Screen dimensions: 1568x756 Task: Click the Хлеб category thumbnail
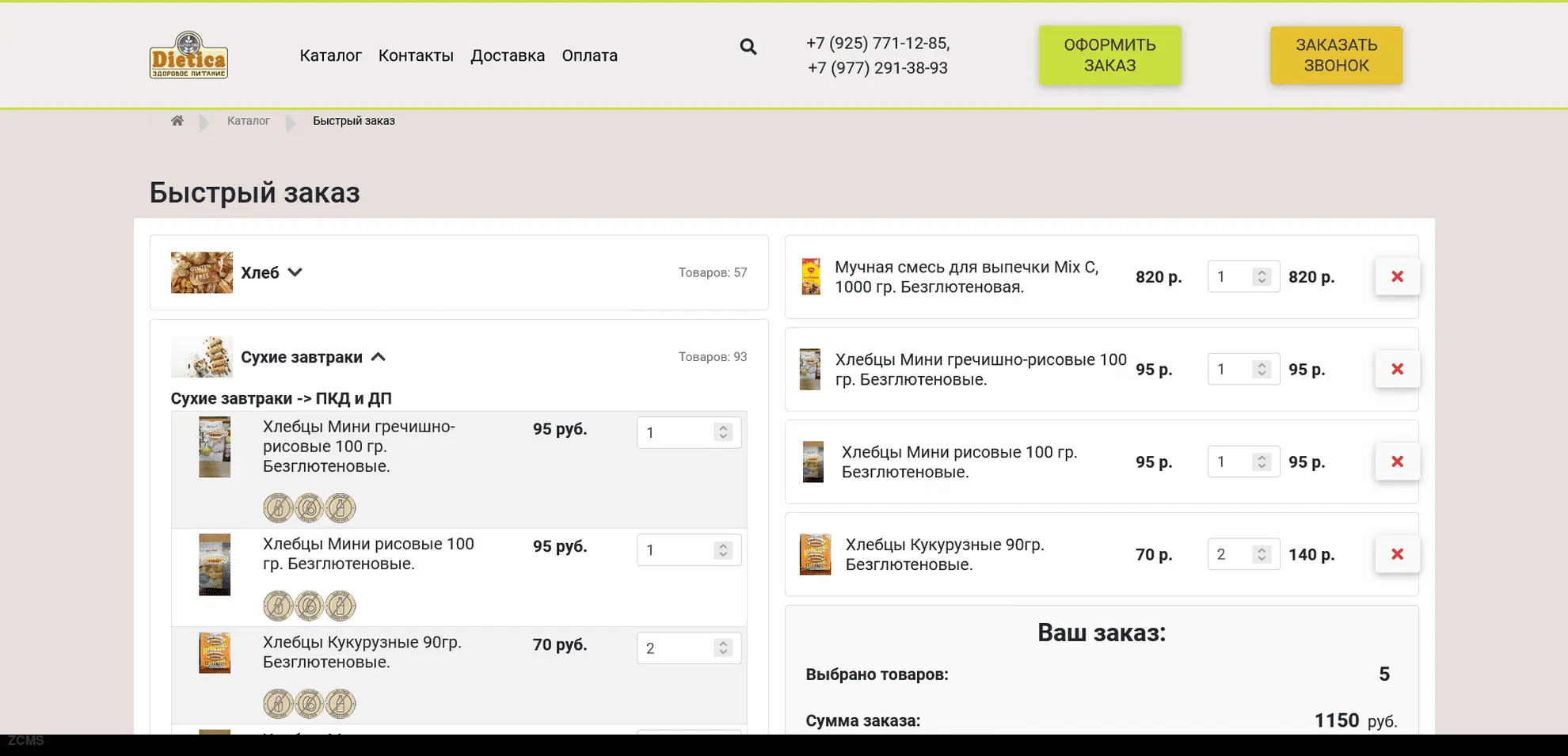click(x=202, y=272)
